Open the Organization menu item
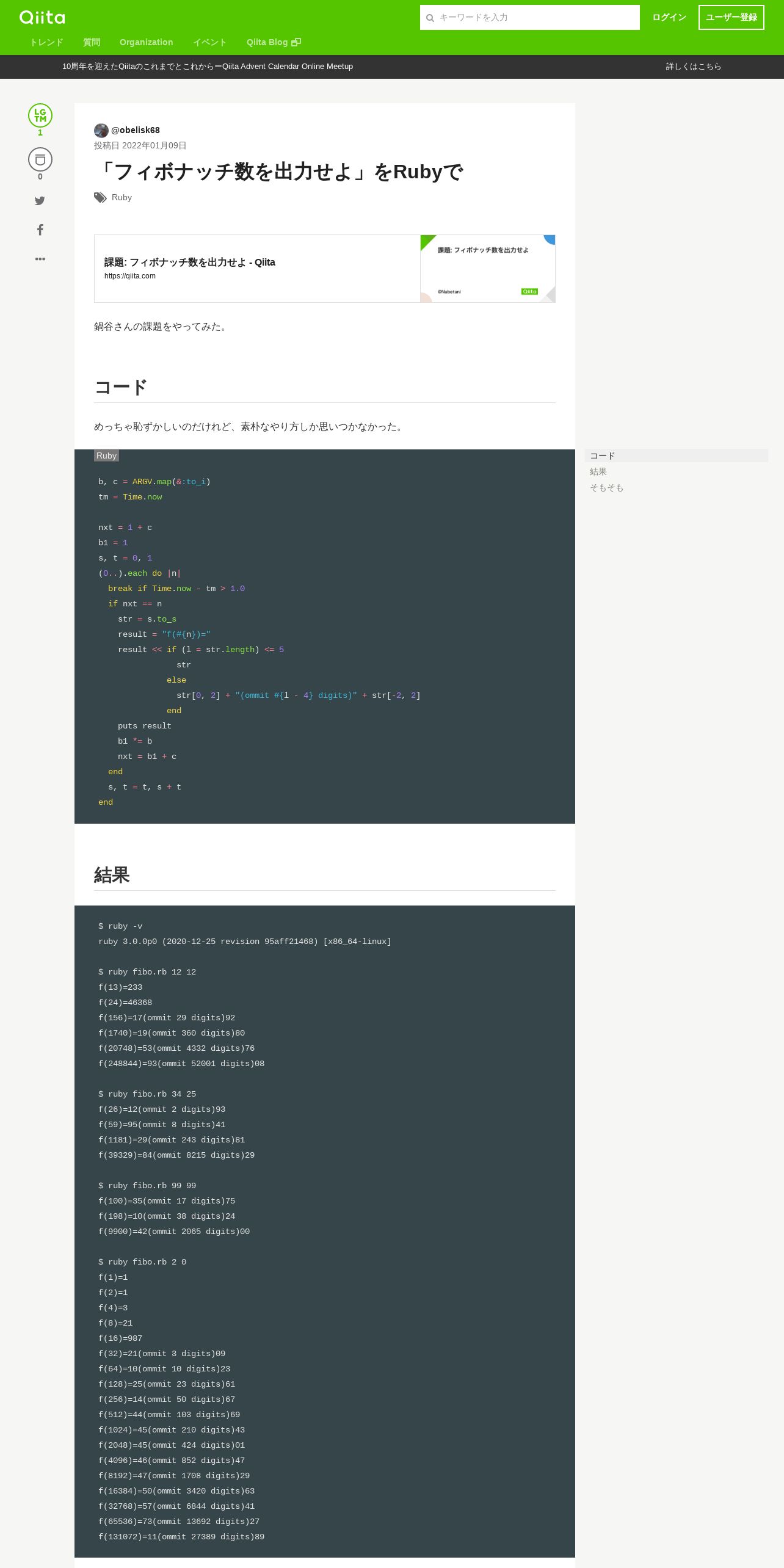Viewport: 784px width, 1568px height. [147, 42]
